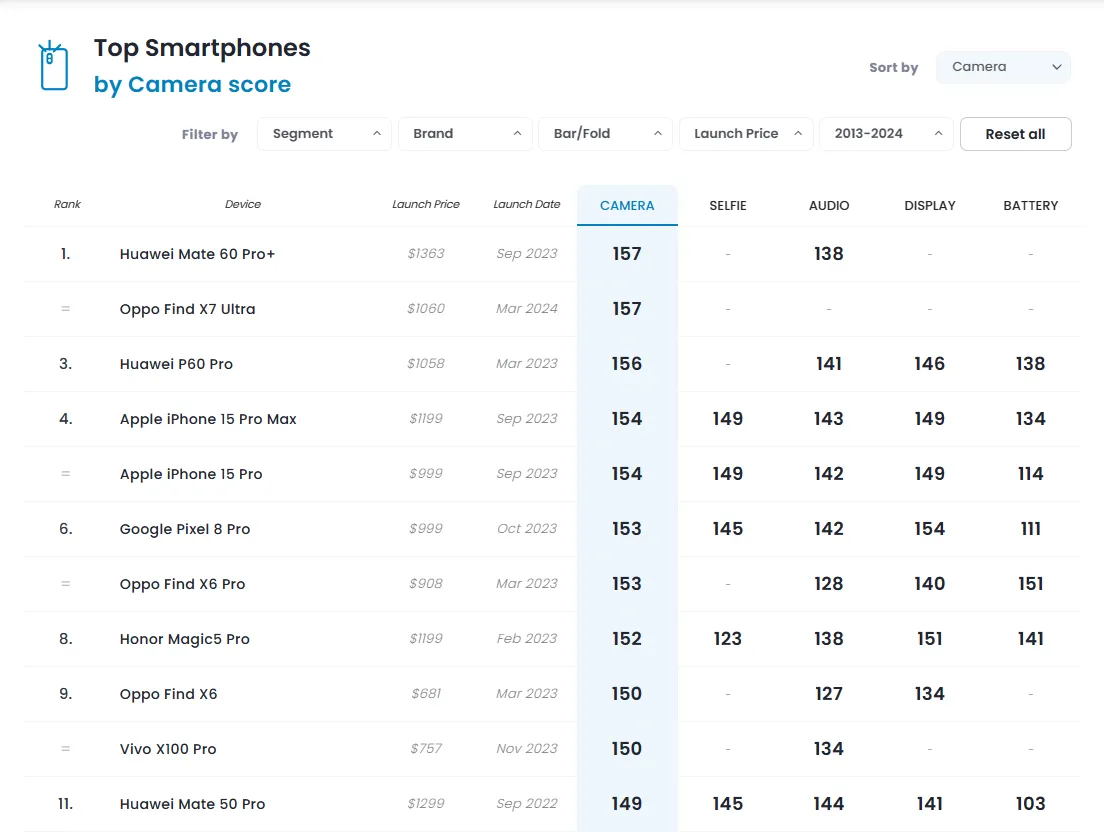Screen dimensions: 1104x832
Task: Click battery score 151 for Oppo Find X6 Pro
Action: click(x=1031, y=584)
